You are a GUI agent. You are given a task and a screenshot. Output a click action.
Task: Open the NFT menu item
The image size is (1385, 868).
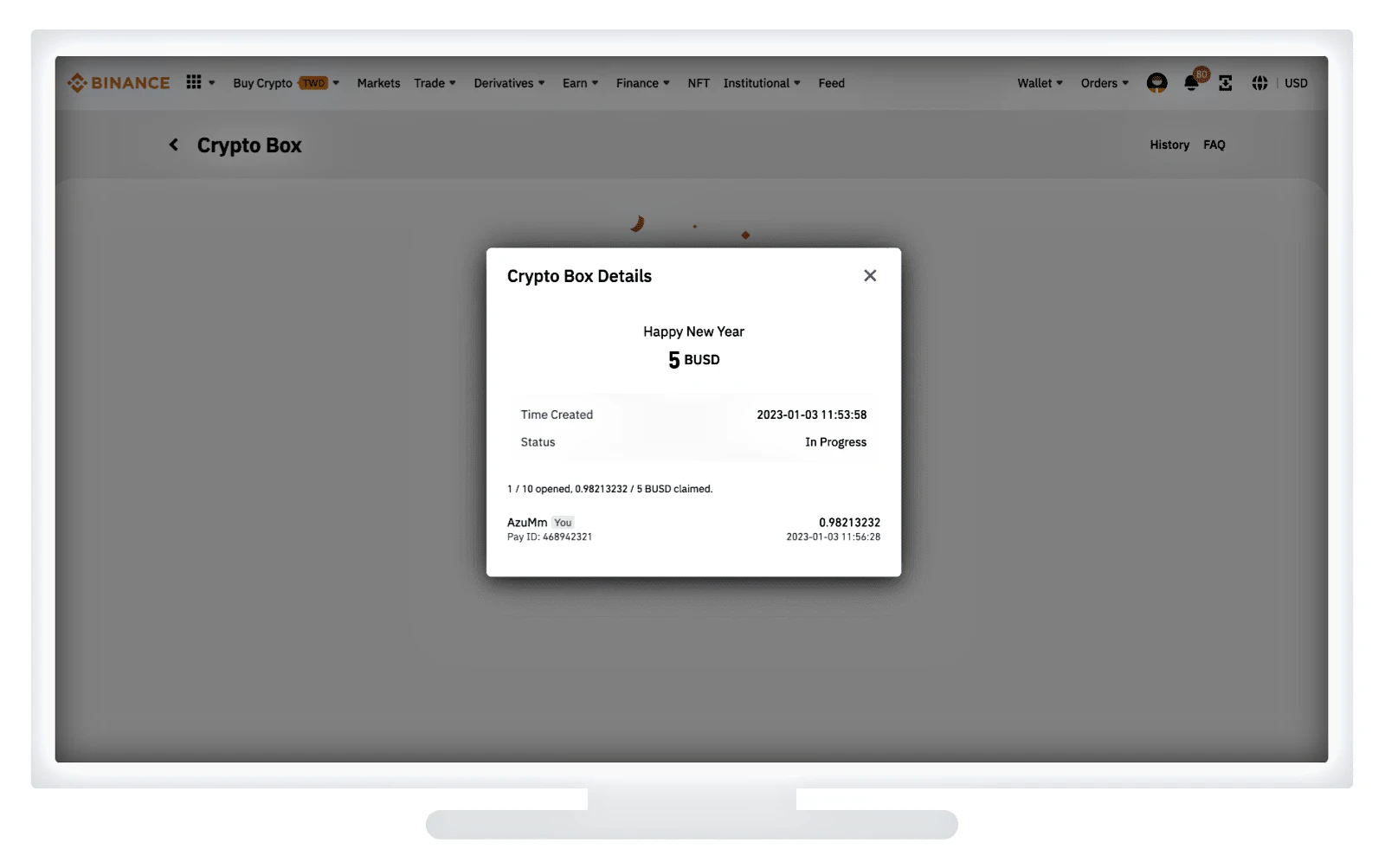point(699,83)
